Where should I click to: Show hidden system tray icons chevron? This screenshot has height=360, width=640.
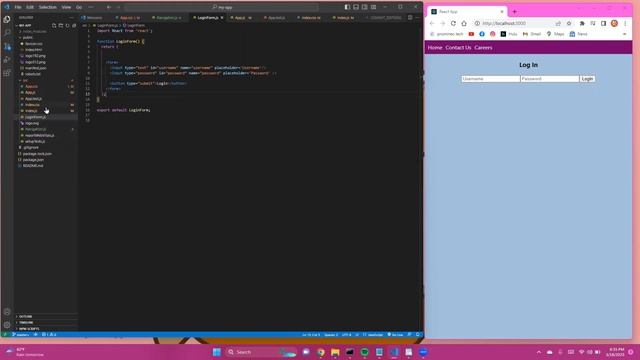[x=539, y=352]
